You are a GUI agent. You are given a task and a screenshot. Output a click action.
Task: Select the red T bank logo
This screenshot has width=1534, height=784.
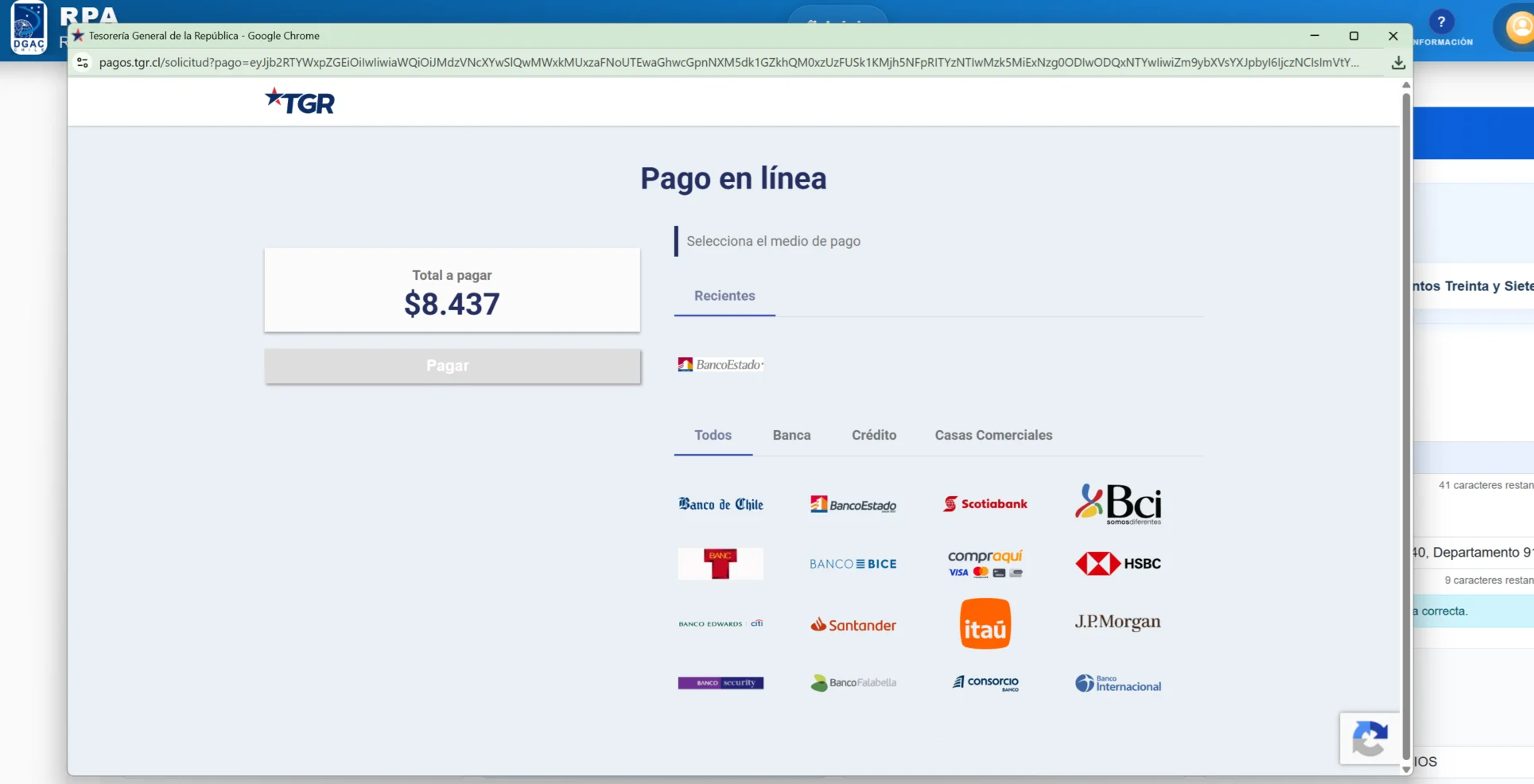[720, 564]
